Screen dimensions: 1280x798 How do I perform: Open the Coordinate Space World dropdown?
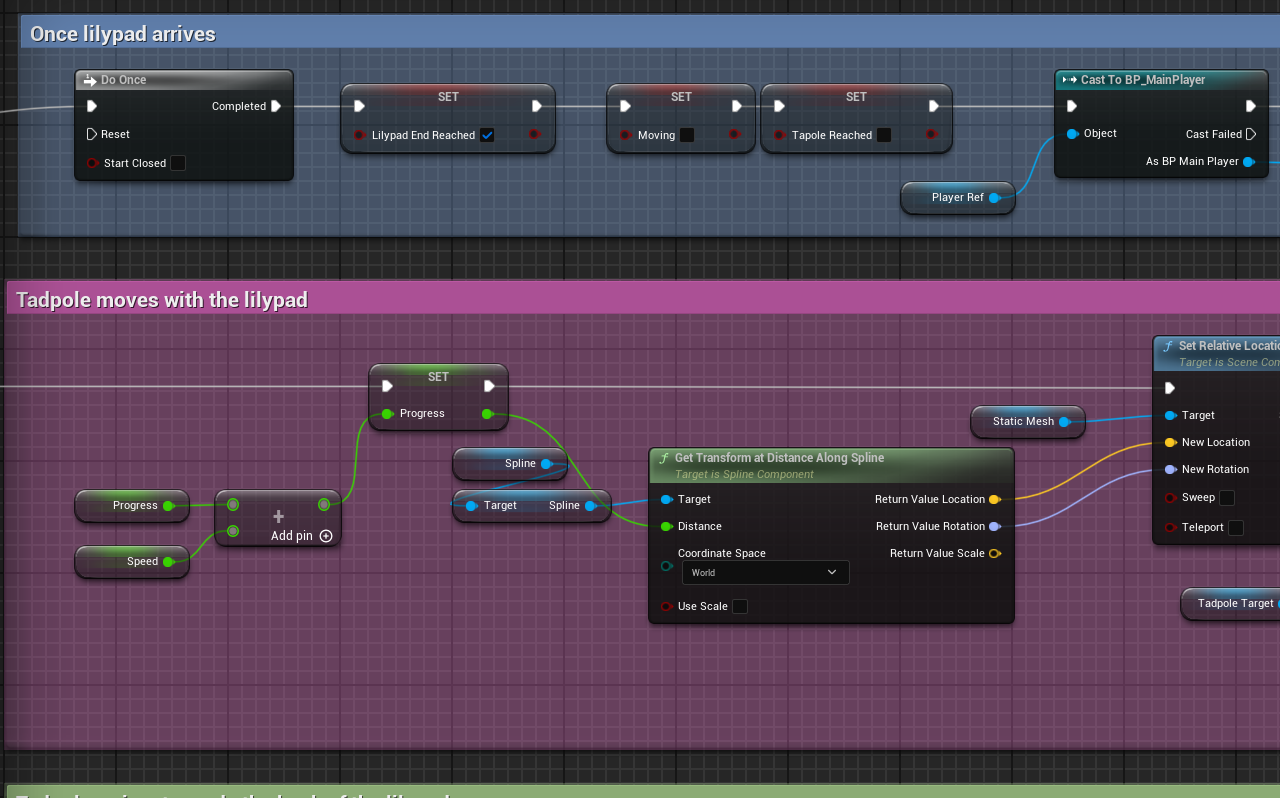click(765, 573)
